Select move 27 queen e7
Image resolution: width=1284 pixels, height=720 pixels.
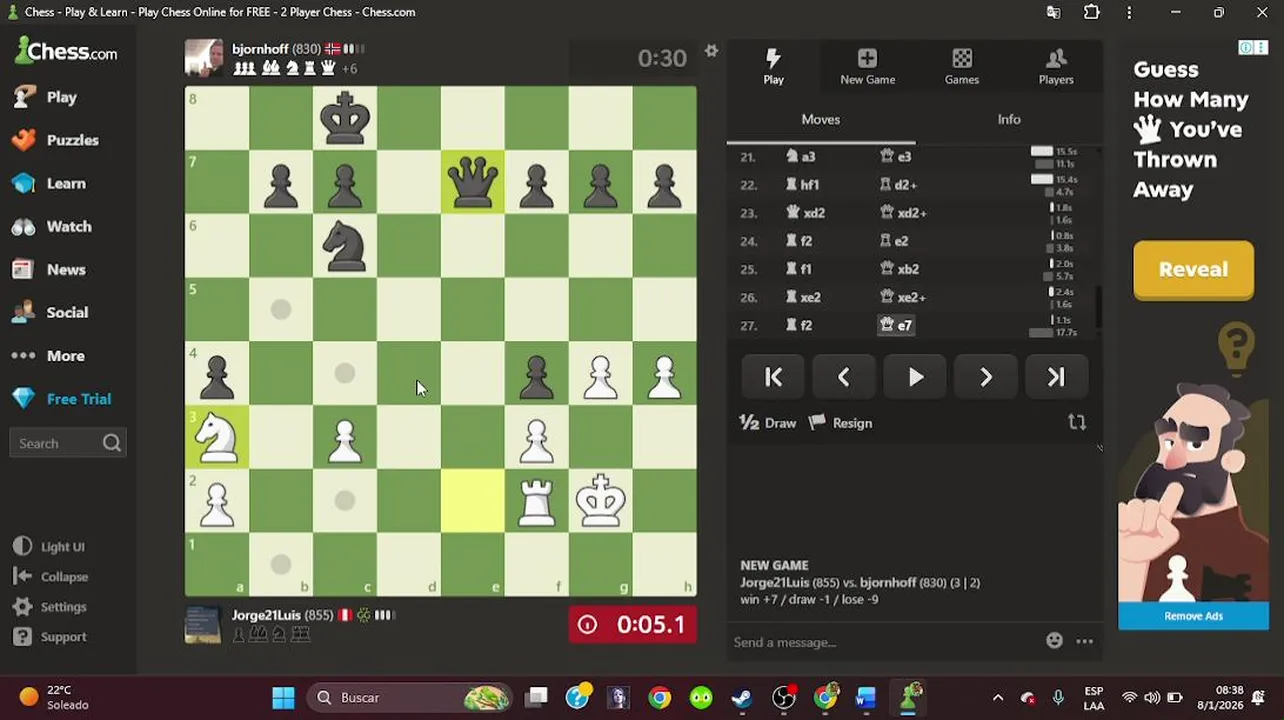(x=895, y=325)
